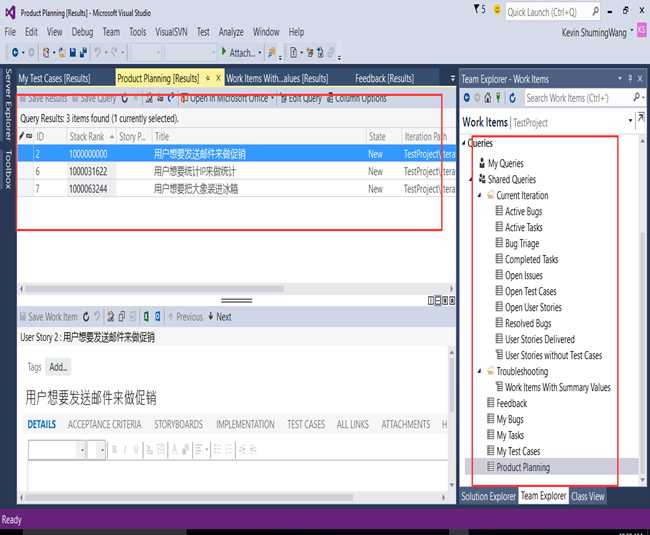
Task: Click the Open File icon in main toolbar
Action: point(62,53)
